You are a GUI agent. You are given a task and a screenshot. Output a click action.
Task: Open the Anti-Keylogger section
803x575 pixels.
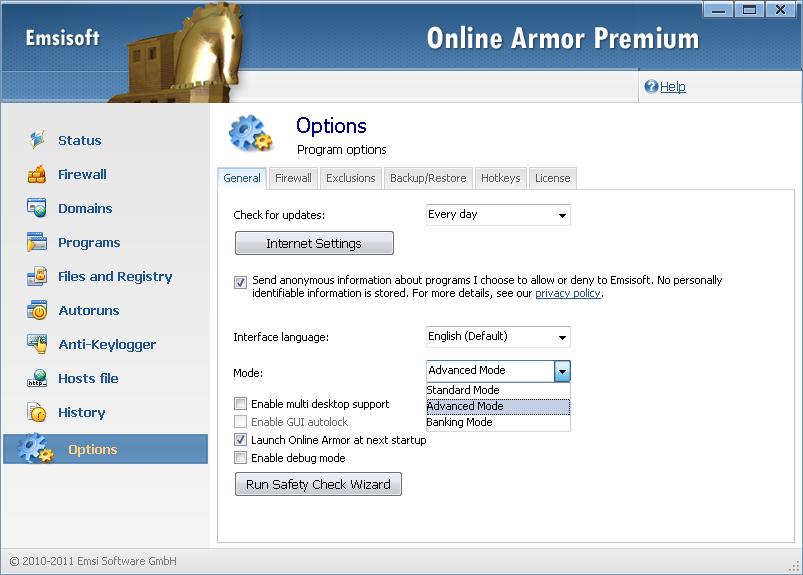point(107,345)
